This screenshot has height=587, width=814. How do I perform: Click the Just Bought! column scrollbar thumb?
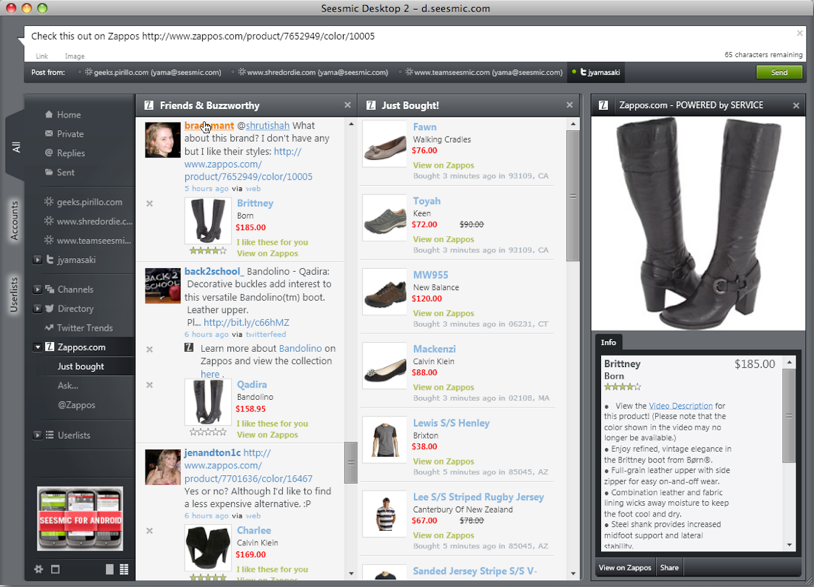pyautogui.click(x=573, y=196)
